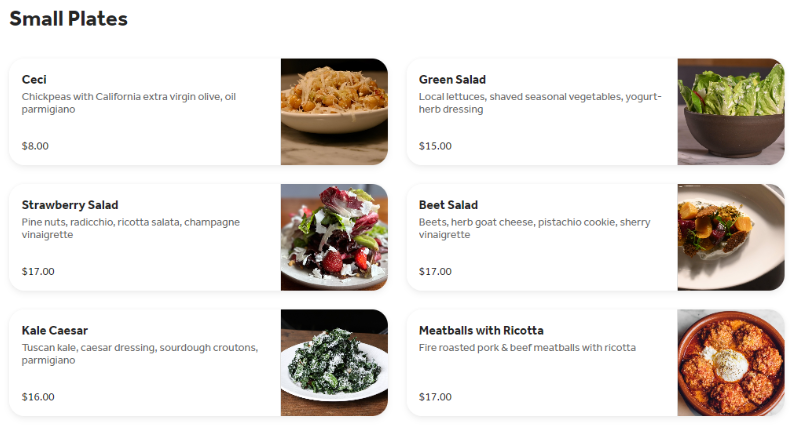
Task: Open the Green Salad item title
Action: pyautogui.click(x=452, y=80)
